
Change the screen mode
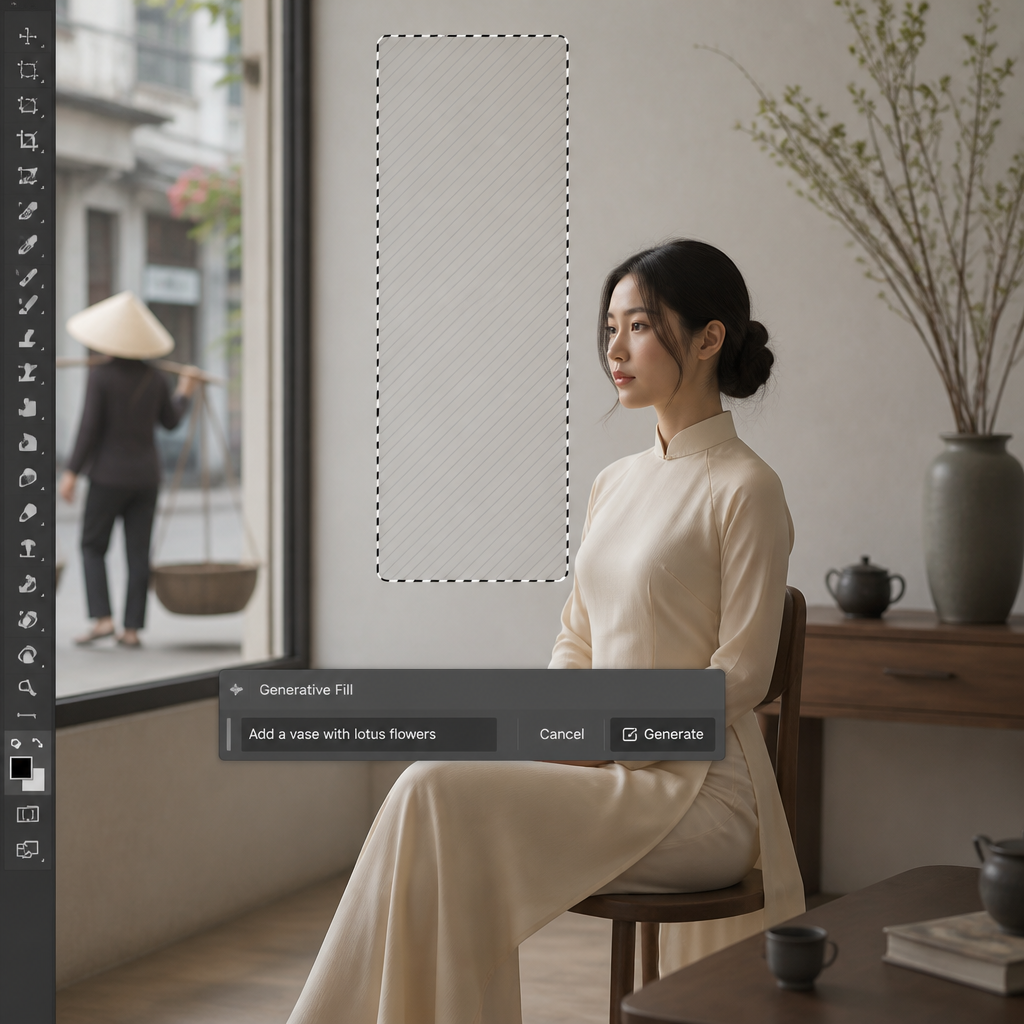tap(27, 849)
